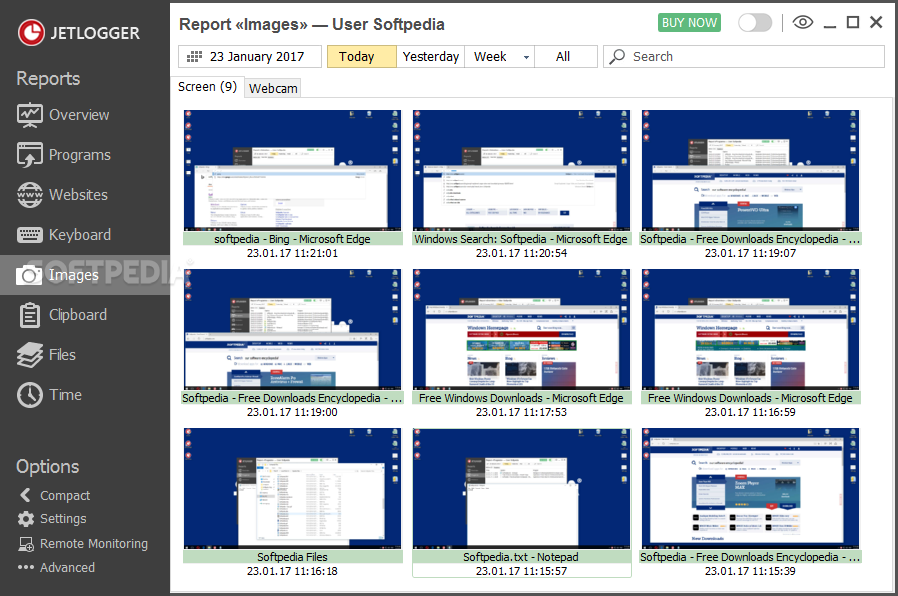Open softpedia - Bing screenshot thumbnail
Image resolution: width=898 pixels, height=596 pixels.
[293, 171]
